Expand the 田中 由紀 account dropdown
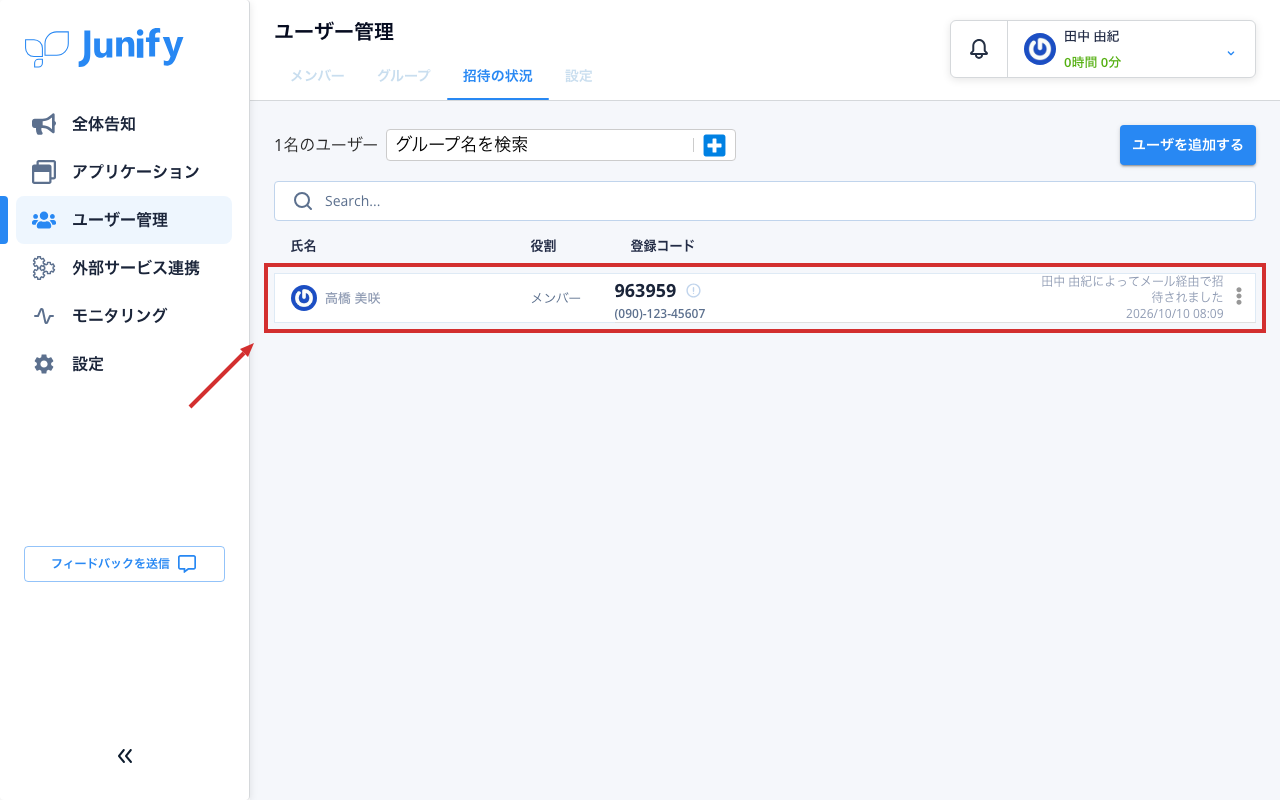Image resolution: width=1280 pixels, height=800 pixels. 1231,52
